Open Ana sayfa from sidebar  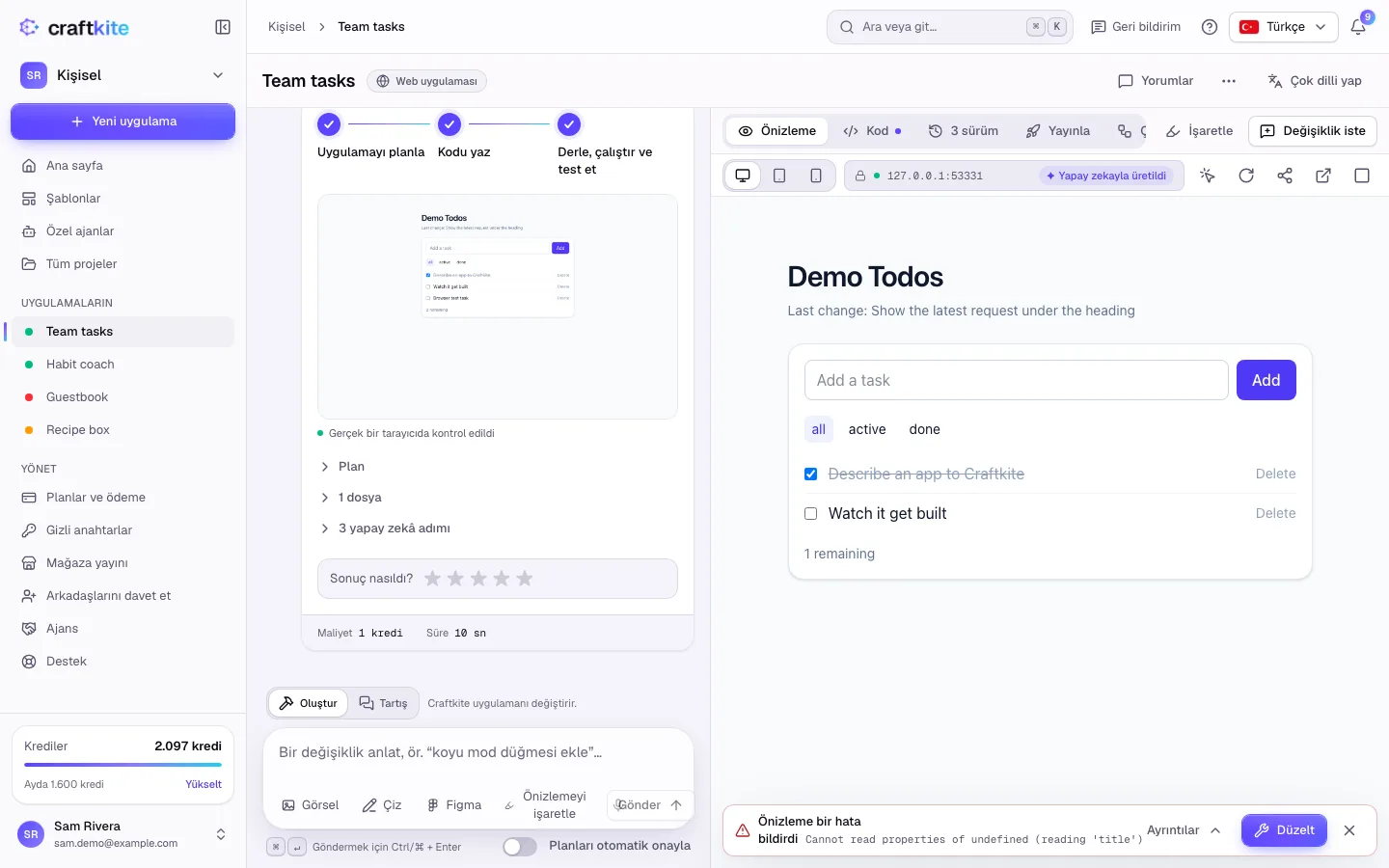pyautogui.click(x=123, y=166)
